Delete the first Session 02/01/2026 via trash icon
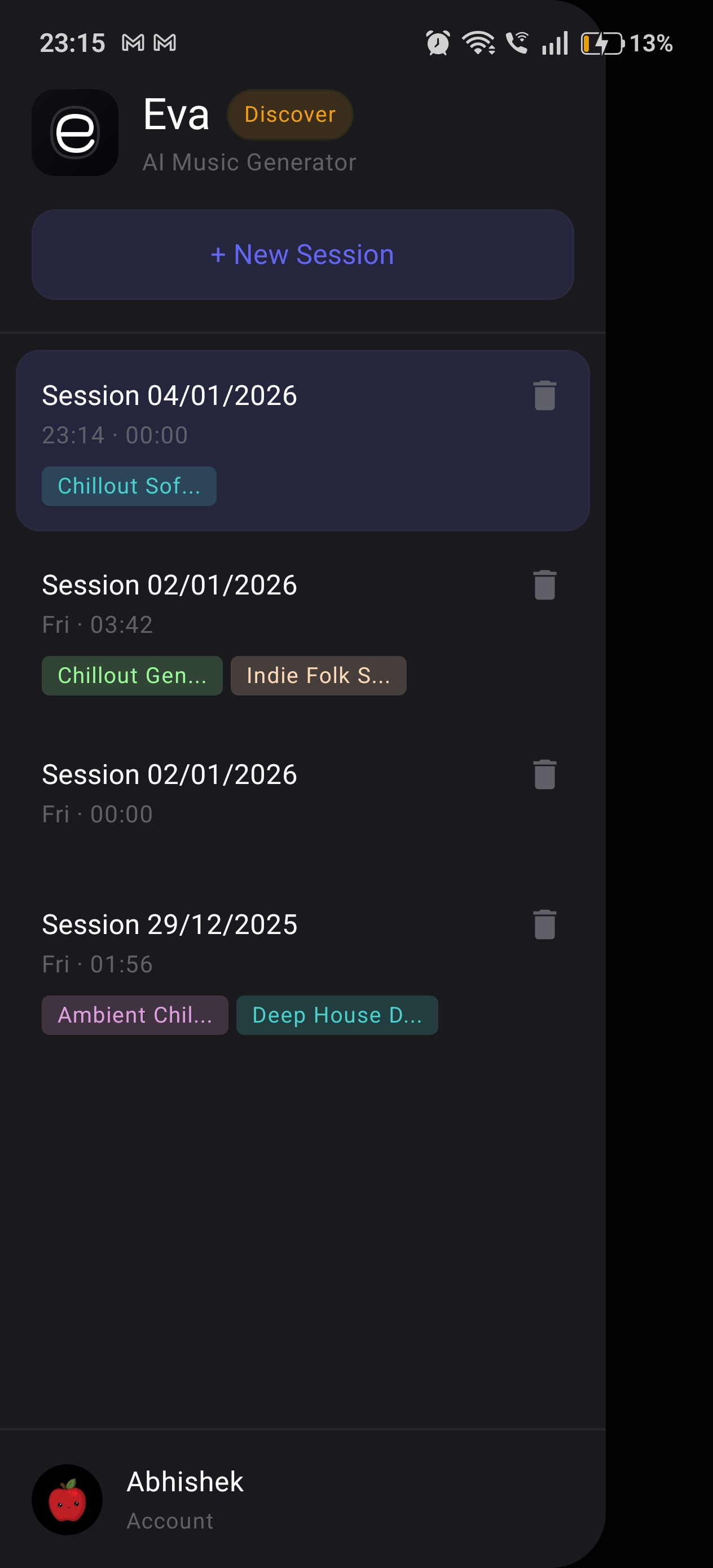 [544, 585]
